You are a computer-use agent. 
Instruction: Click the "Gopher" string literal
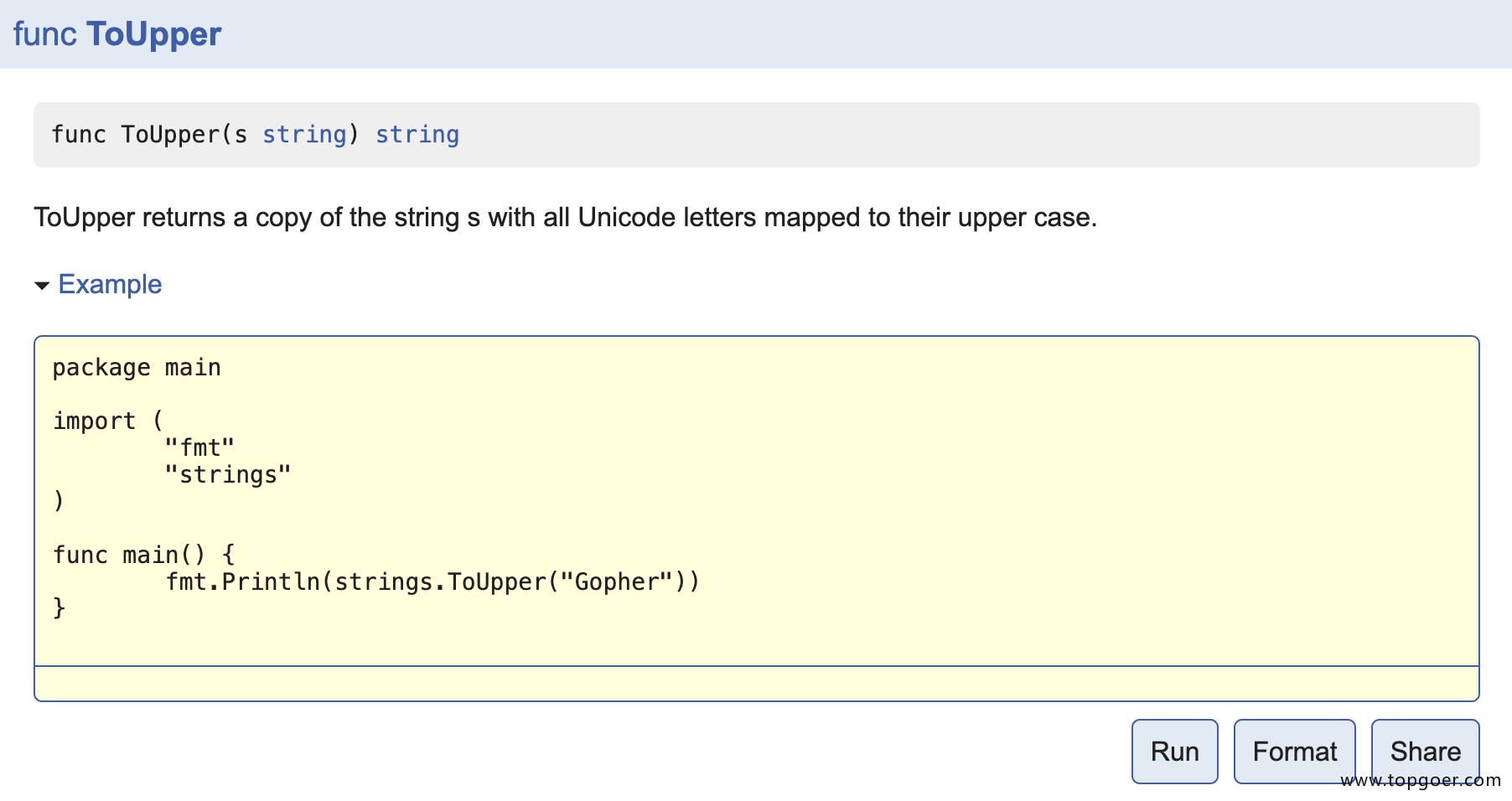click(616, 581)
